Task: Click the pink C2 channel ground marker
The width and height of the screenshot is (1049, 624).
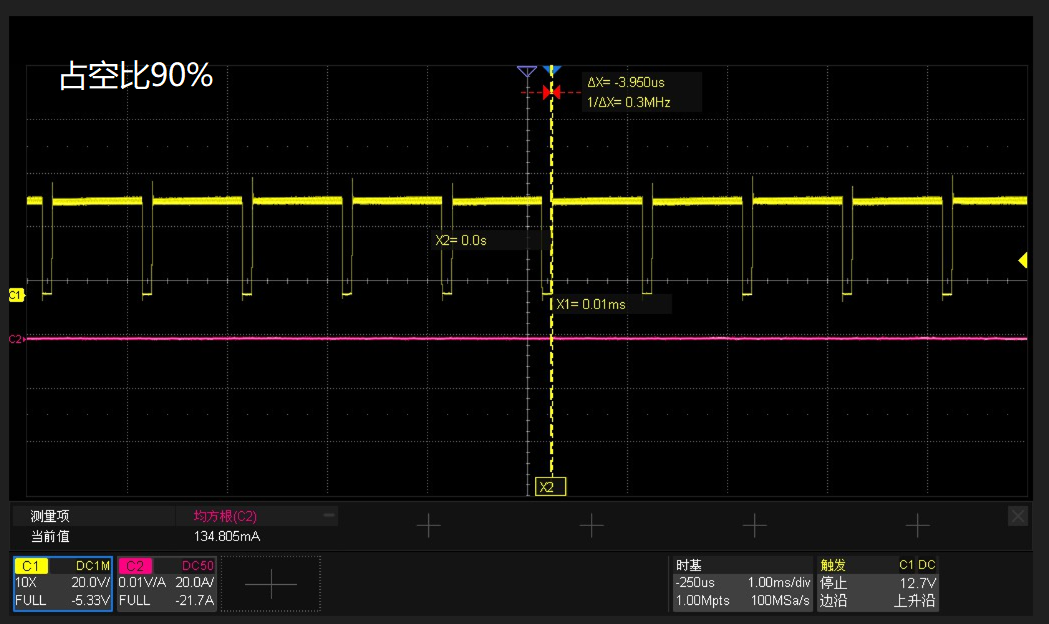Action: point(17,339)
